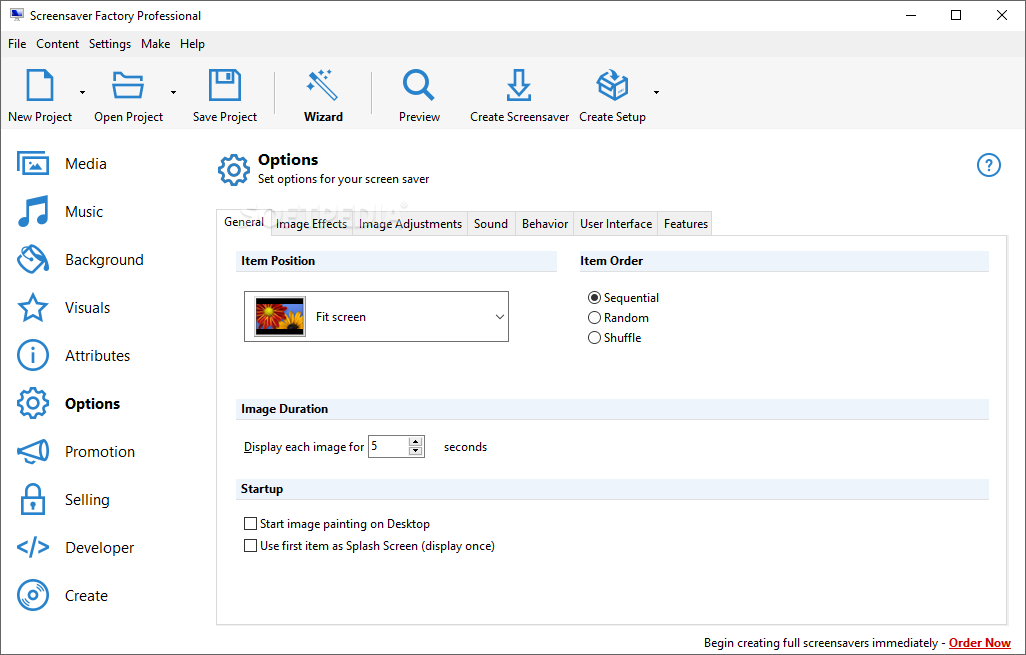Expand the Open Project dropdown arrow
This screenshot has height=655, width=1026.
tap(173, 92)
